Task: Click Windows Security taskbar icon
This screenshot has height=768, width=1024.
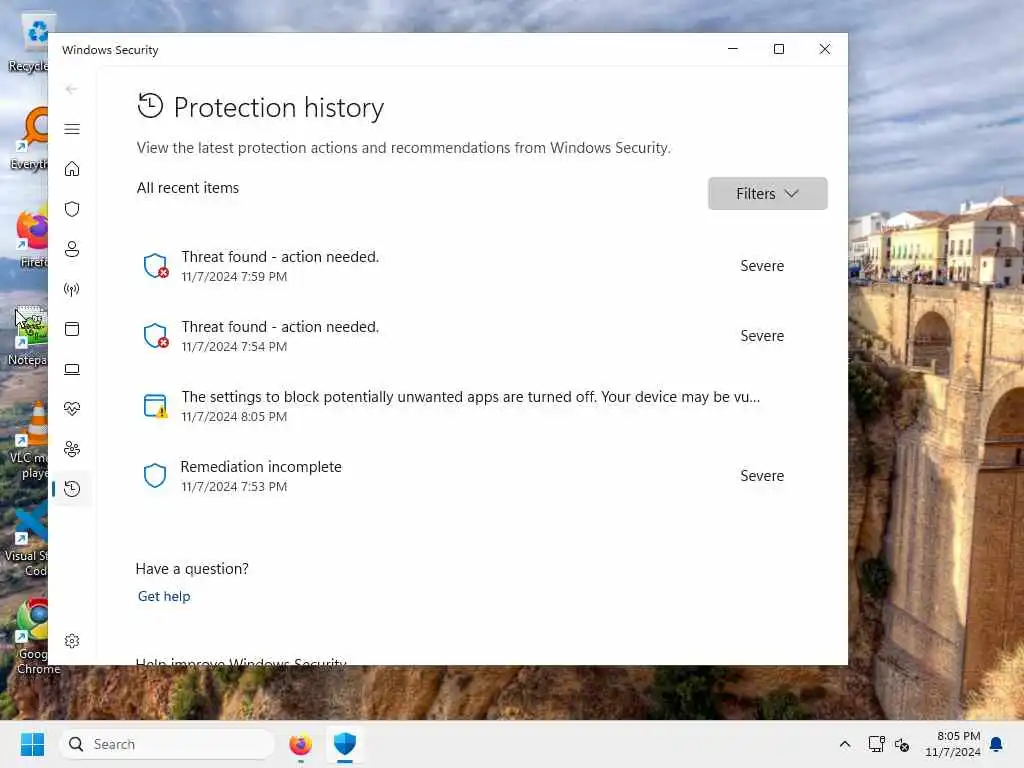Action: pos(345,744)
